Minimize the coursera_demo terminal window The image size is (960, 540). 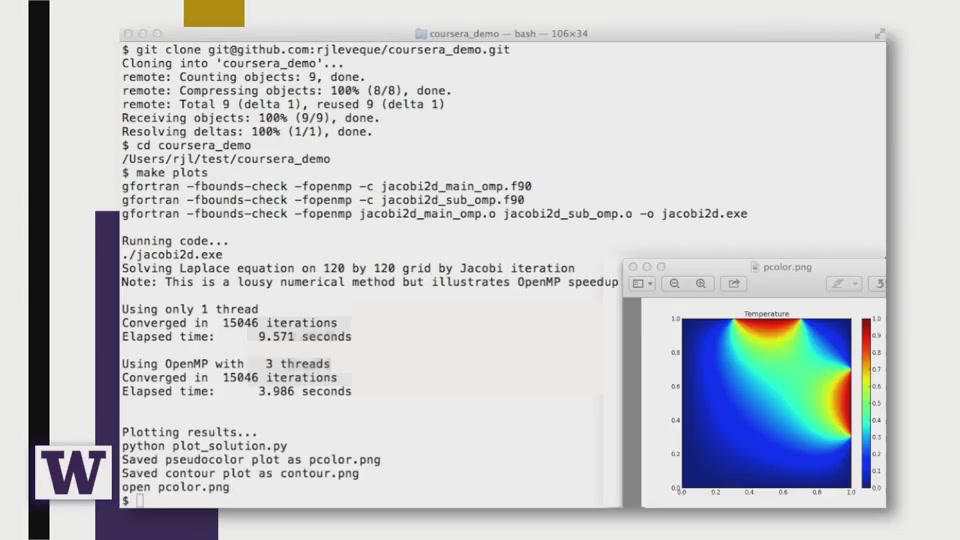point(143,34)
